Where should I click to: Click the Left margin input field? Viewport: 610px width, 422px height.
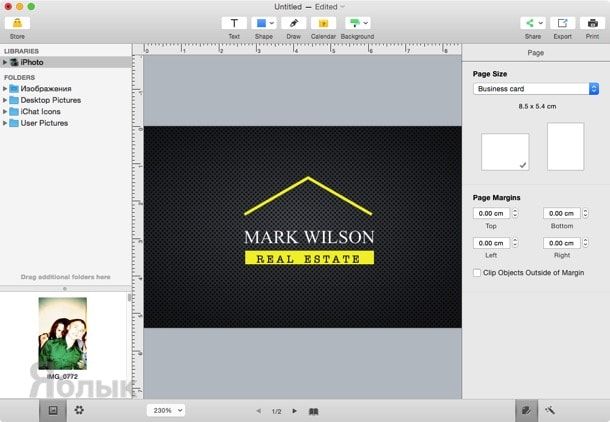(491, 243)
